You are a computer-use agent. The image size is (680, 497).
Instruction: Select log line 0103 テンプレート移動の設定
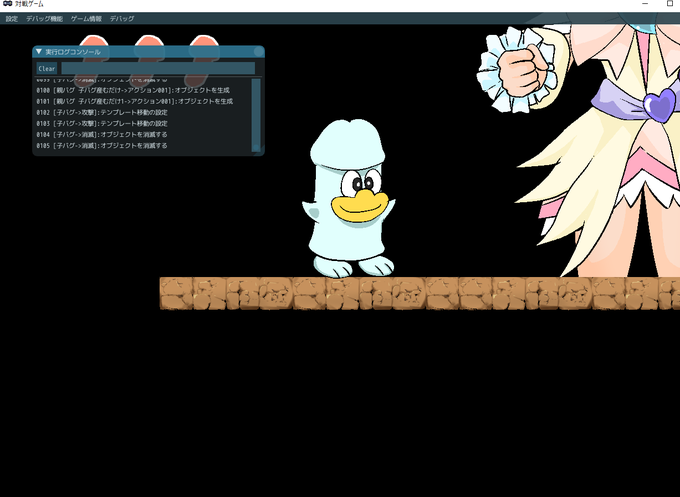point(102,123)
